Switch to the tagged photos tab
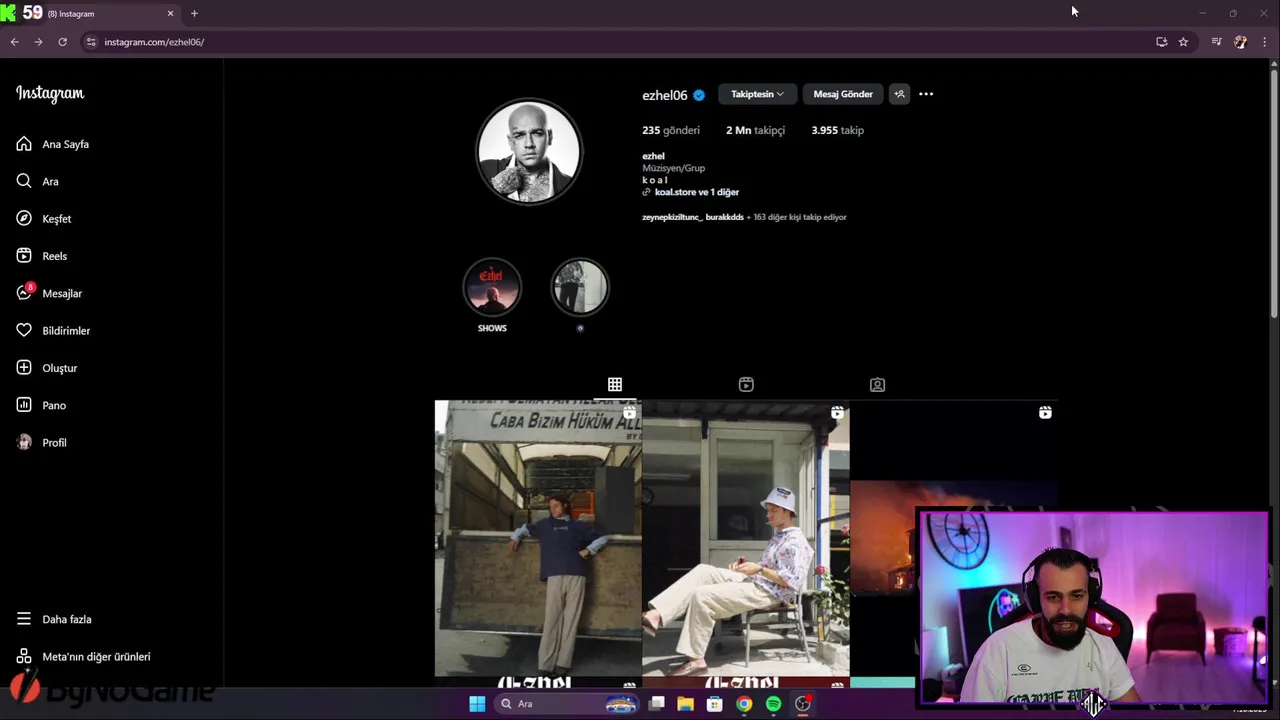Screen dimensions: 1280x720 tap(877, 384)
